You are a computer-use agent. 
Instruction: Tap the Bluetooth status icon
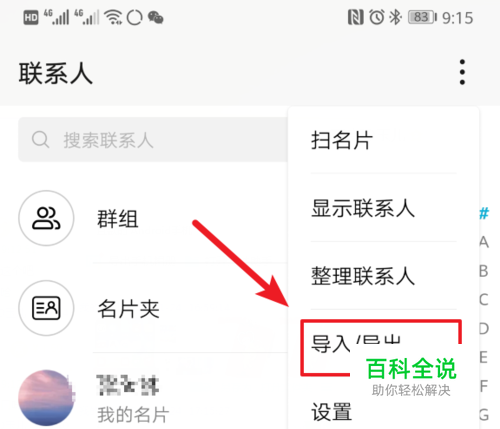click(x=396, y=17)
